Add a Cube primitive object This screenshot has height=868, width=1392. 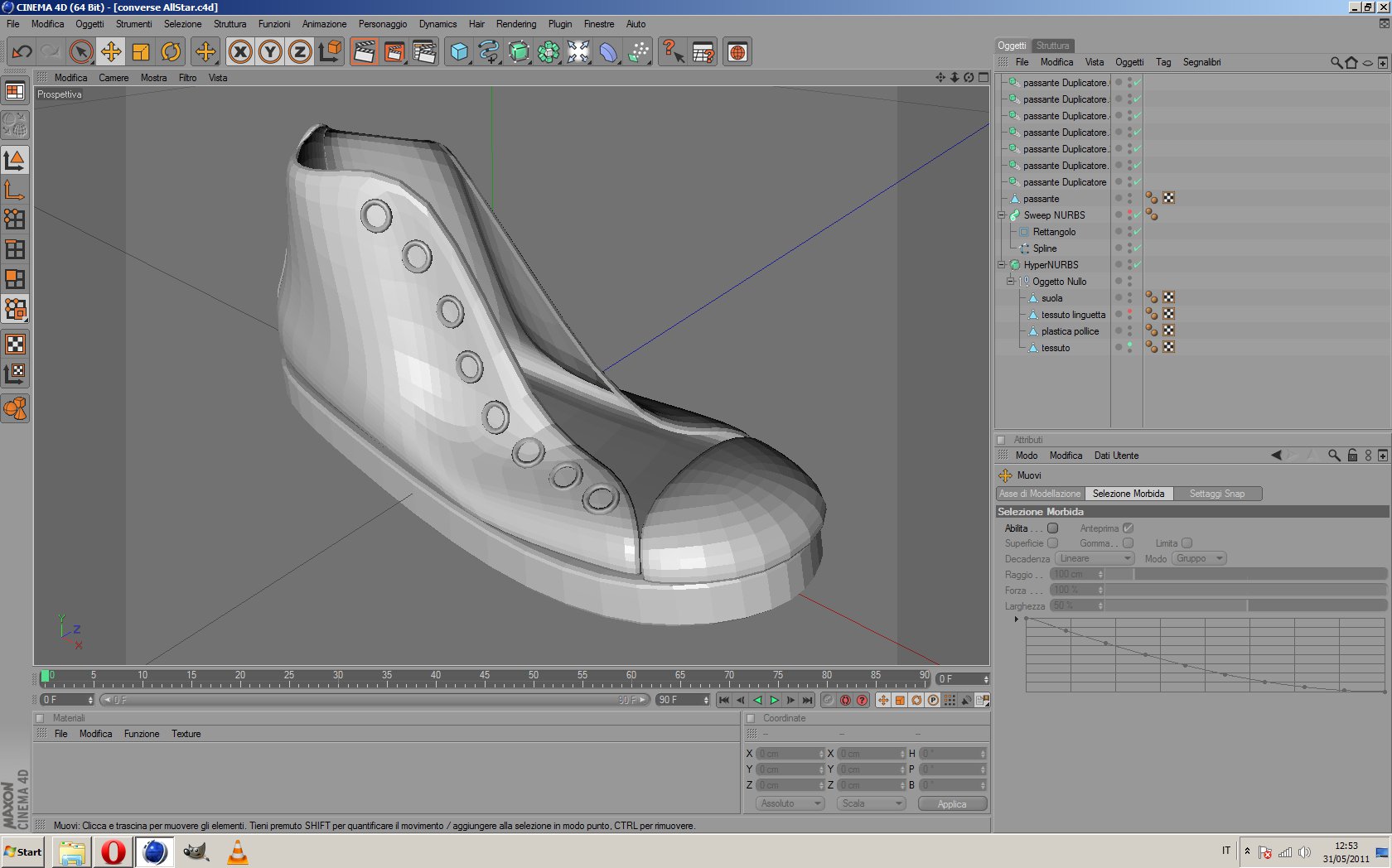click(x=458, y=52)
